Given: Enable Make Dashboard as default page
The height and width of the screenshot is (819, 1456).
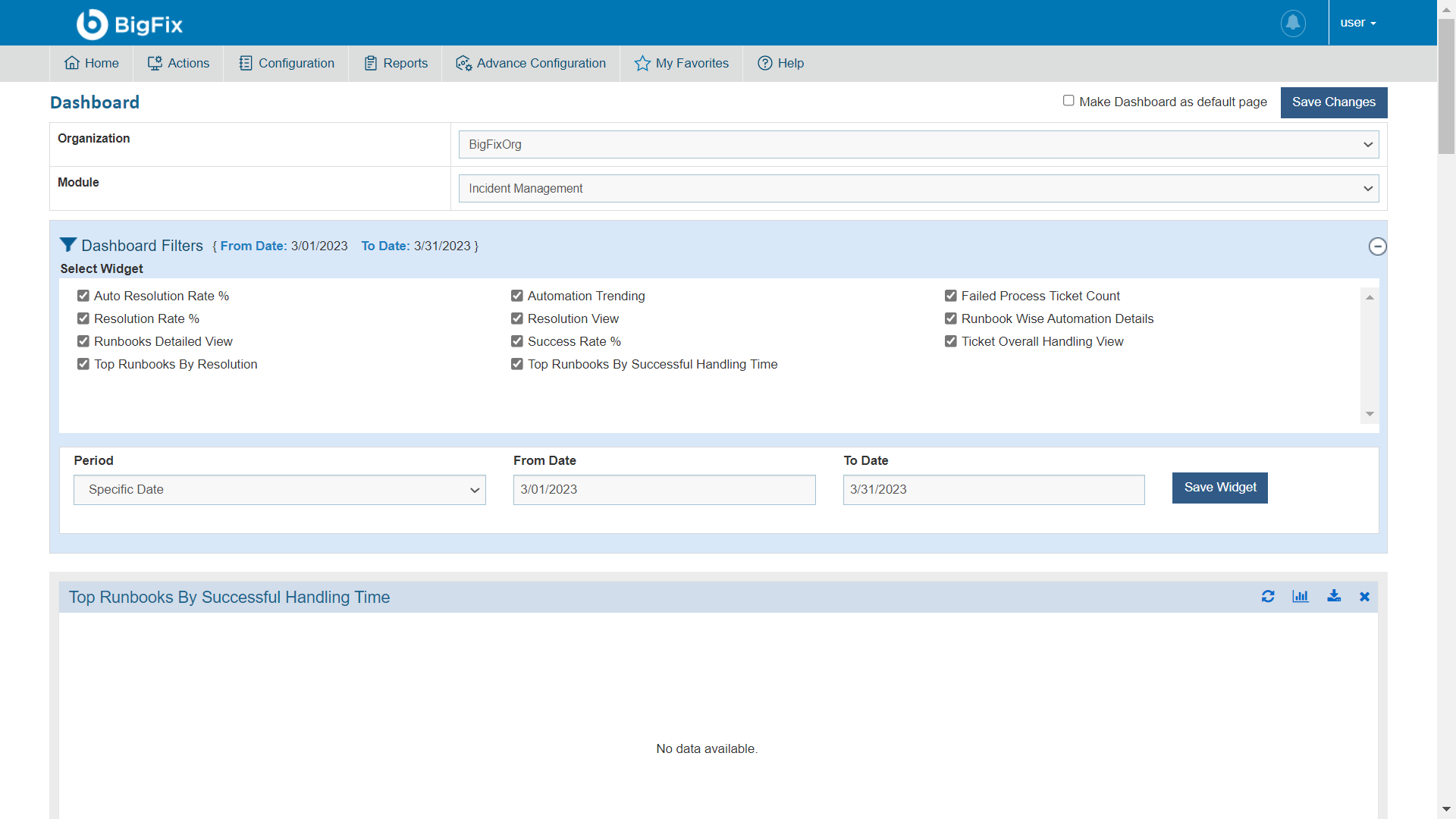Looking at the screenshot, I should [1068, 101].
